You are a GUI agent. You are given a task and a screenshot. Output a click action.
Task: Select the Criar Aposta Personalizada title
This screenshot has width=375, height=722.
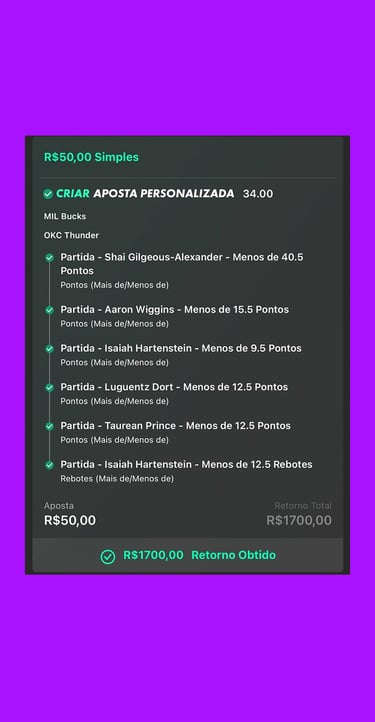click(x=145, y=193)
